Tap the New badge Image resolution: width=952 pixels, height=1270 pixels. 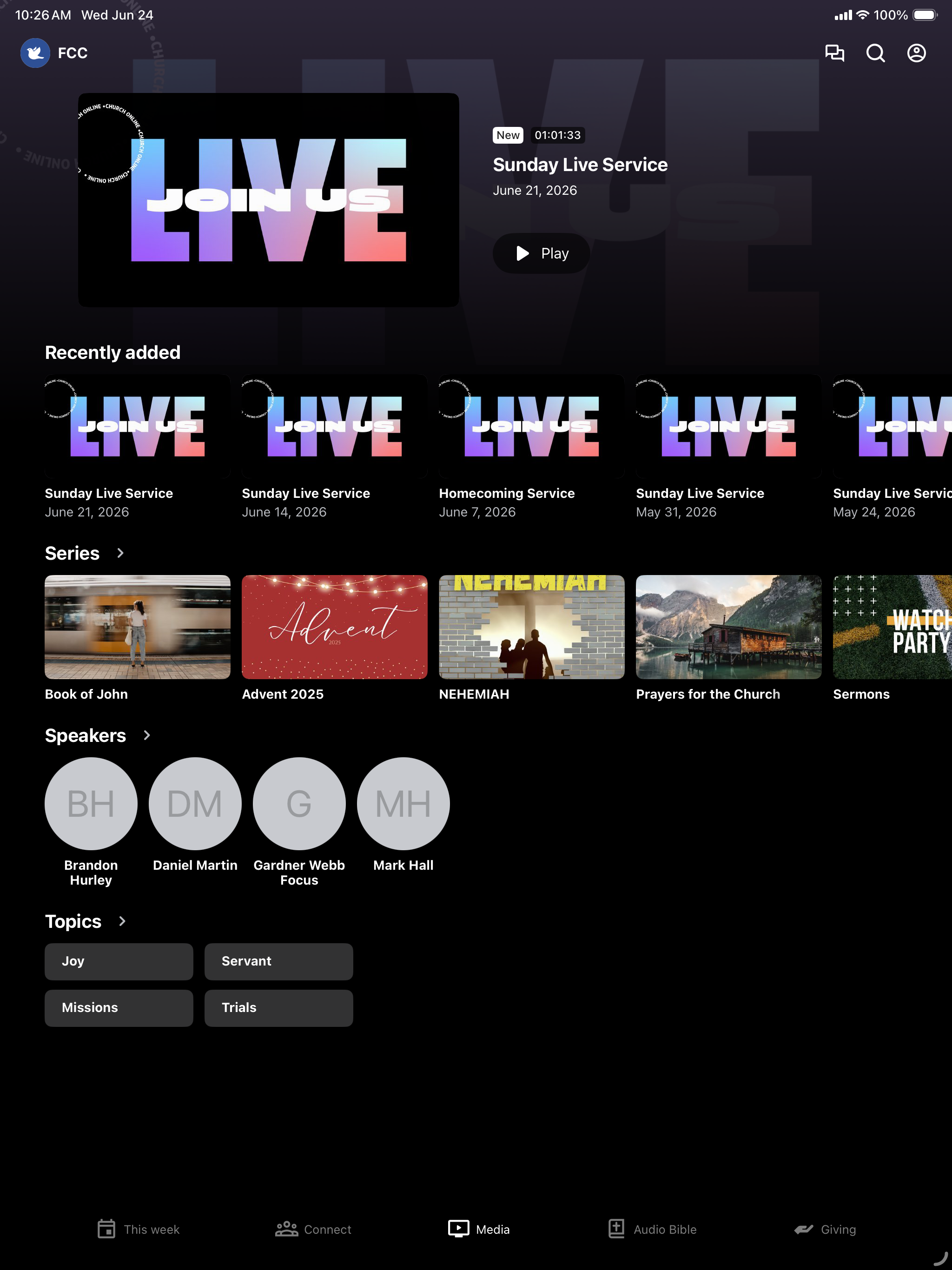pyautogui.click(x=508, y=135)
